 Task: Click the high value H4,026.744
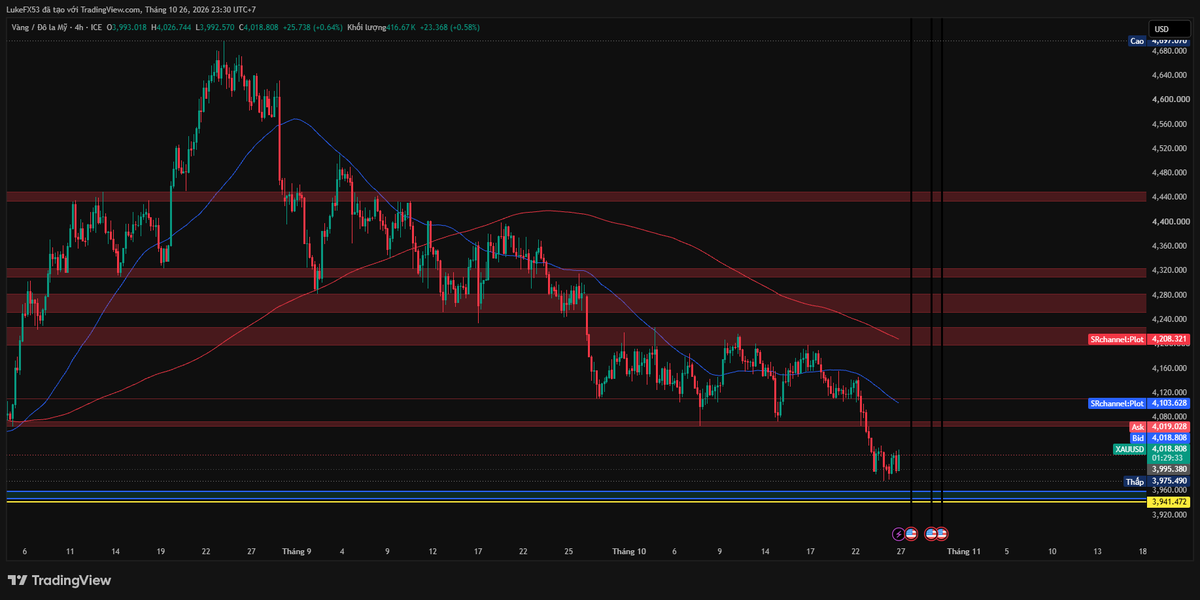[171, 27]
